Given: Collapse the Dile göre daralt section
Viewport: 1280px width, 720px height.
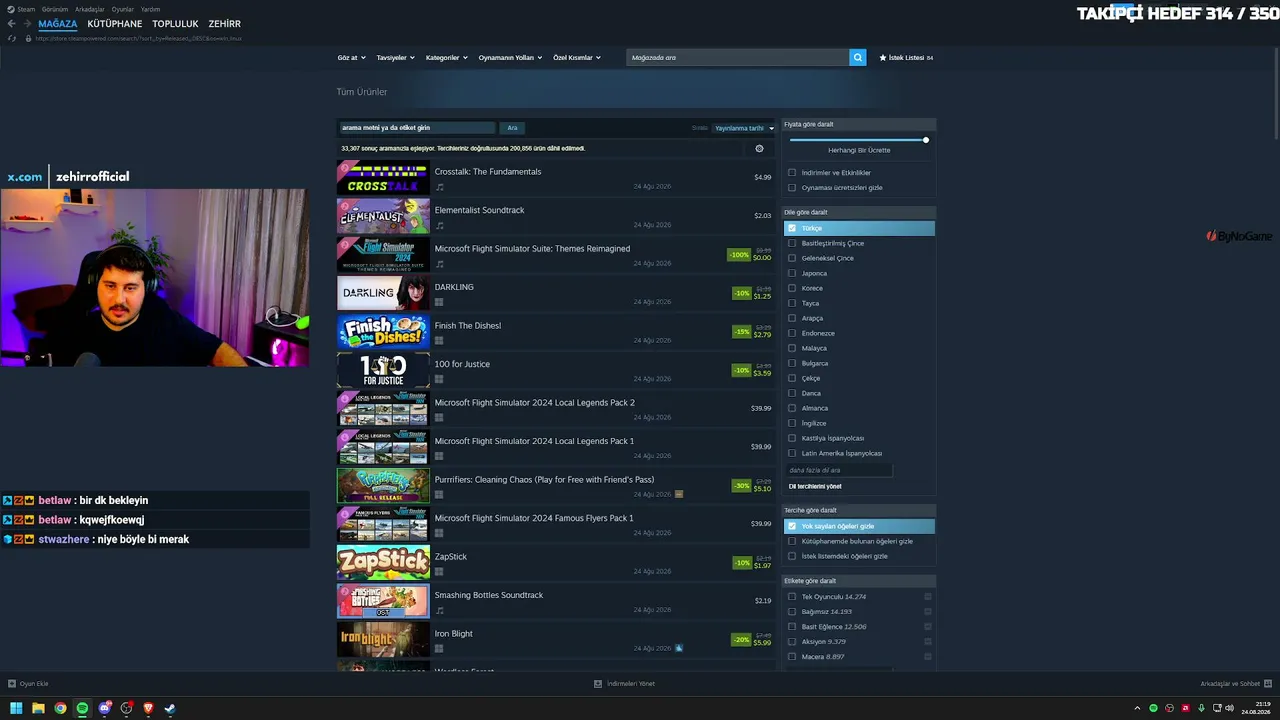Looking at the screenshot, I should 859,212.
